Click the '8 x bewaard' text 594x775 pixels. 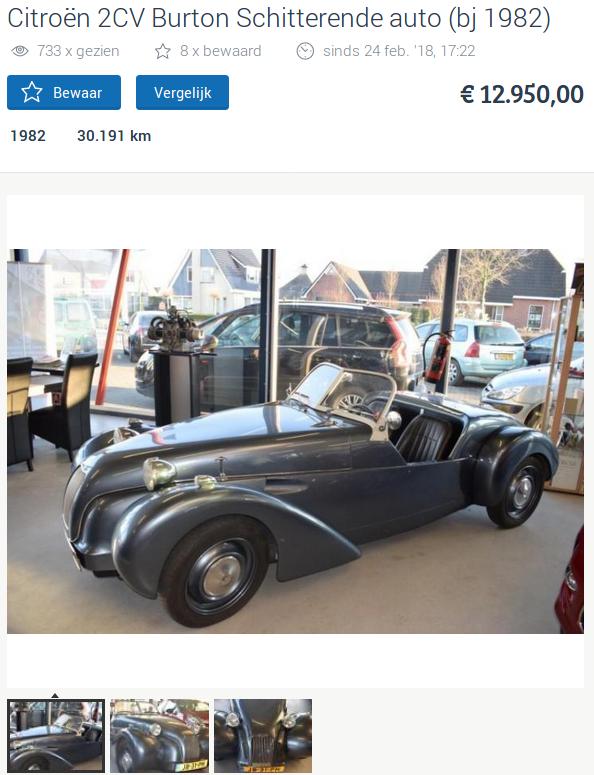click(x=220, y=51)
